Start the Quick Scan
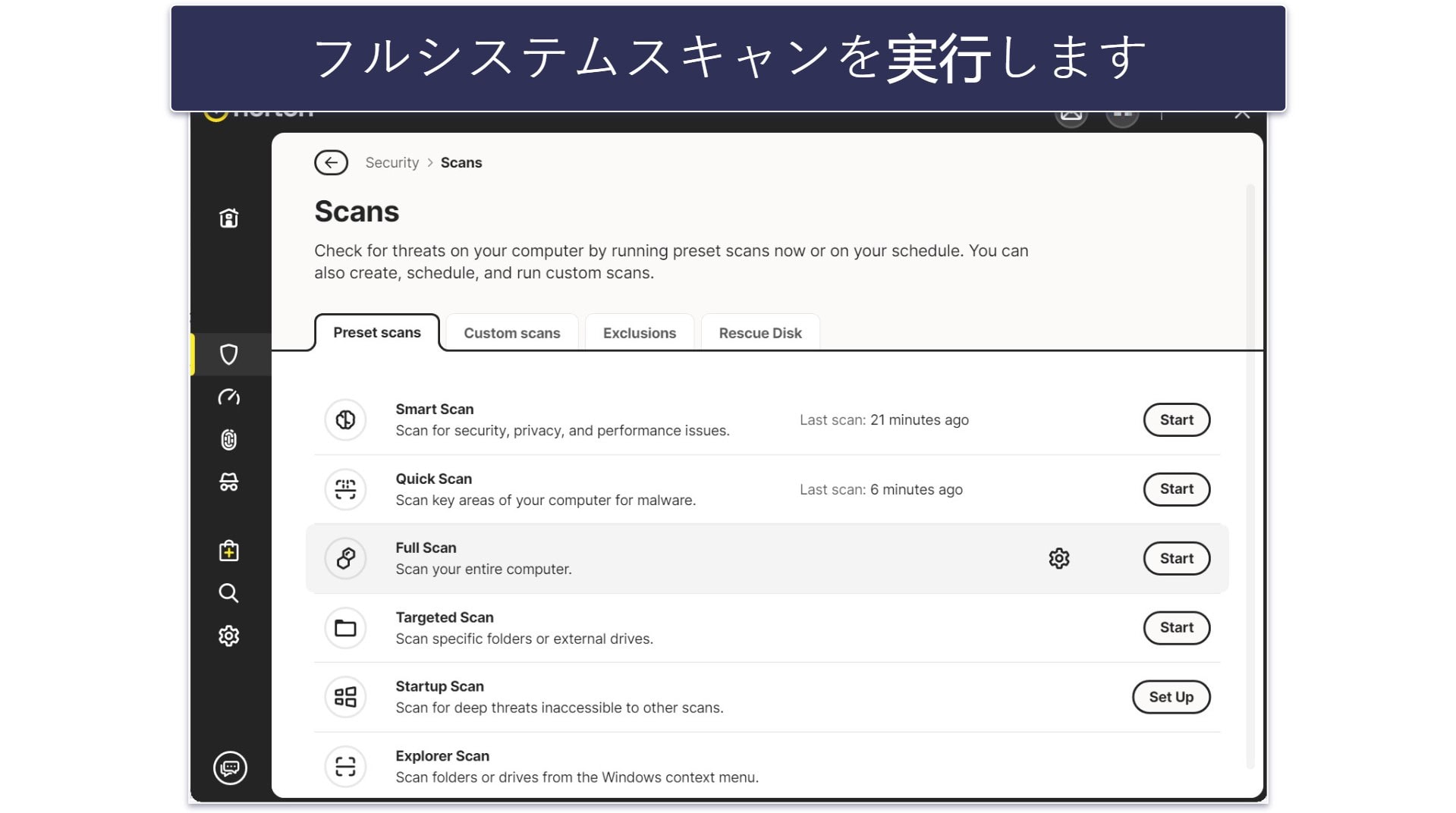 point(1176,489)
